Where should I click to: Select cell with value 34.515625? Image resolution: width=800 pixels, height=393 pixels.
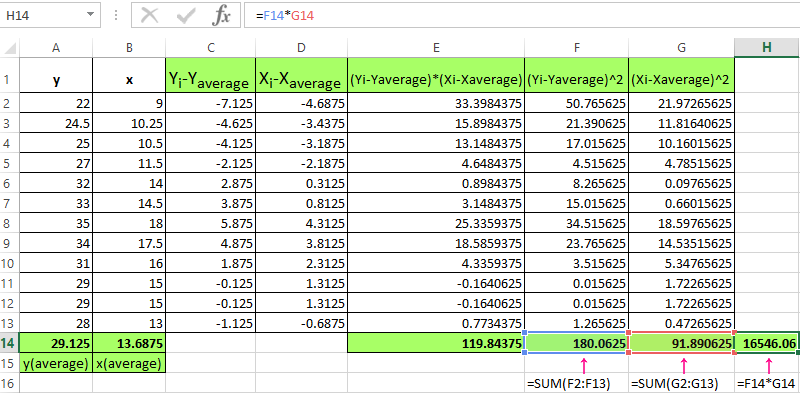[x=577, y=224]
